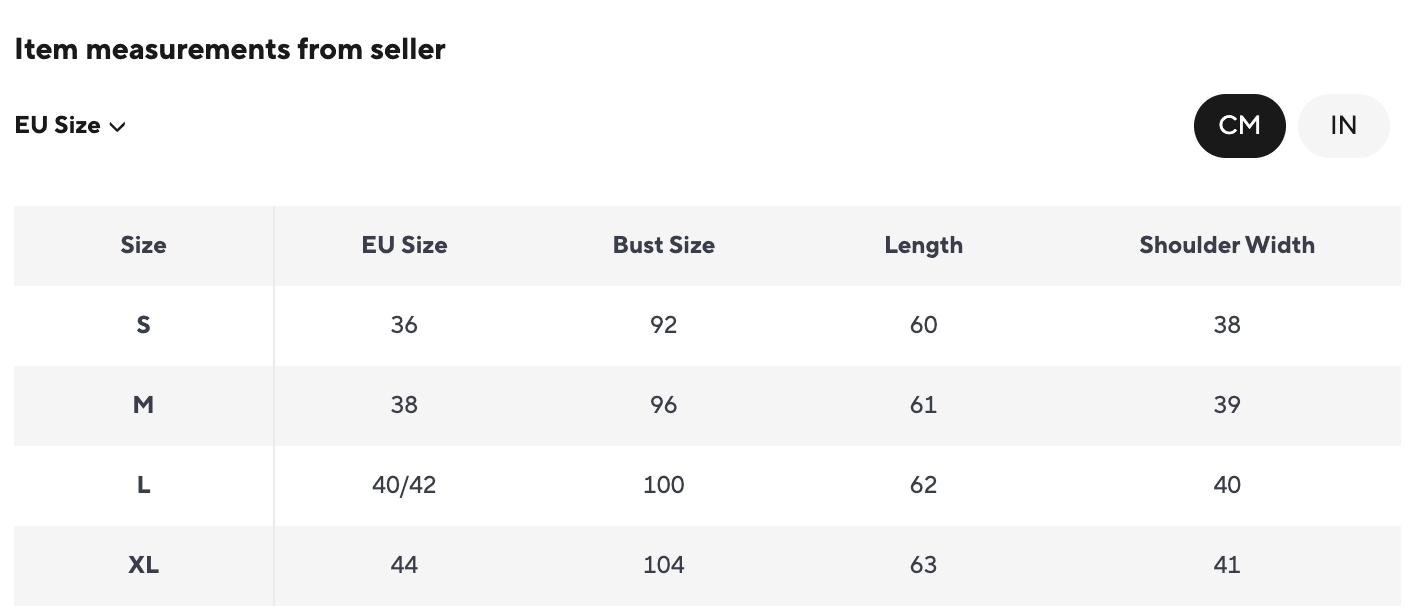Screen dimensions: 1406x612
Task: Select the CM unit toggle
Action: pos(1239,126)
